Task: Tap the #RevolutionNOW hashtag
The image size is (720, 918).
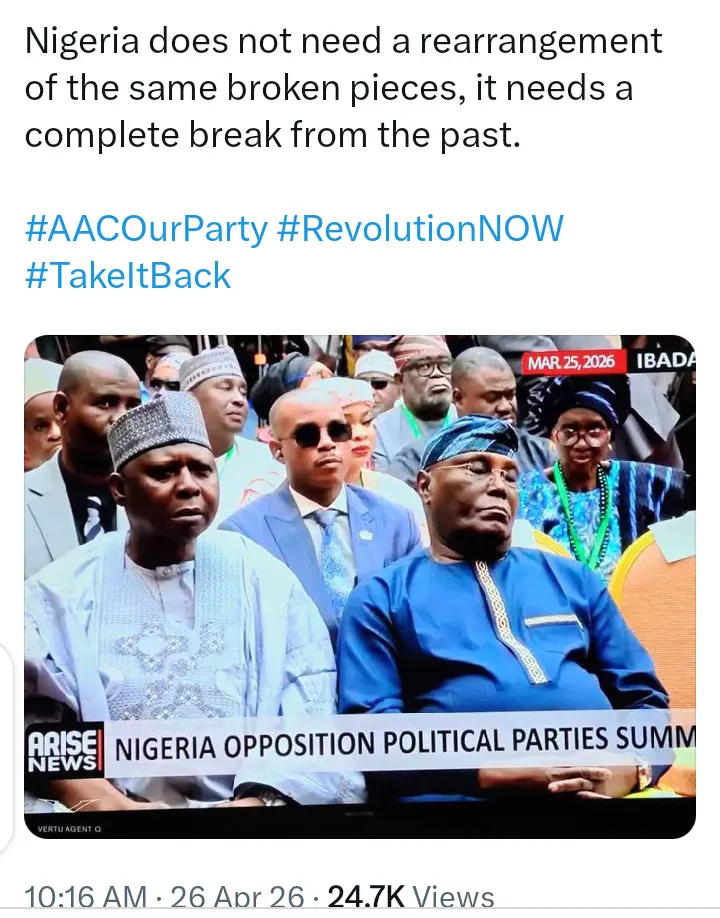Action: click(420, 230)
